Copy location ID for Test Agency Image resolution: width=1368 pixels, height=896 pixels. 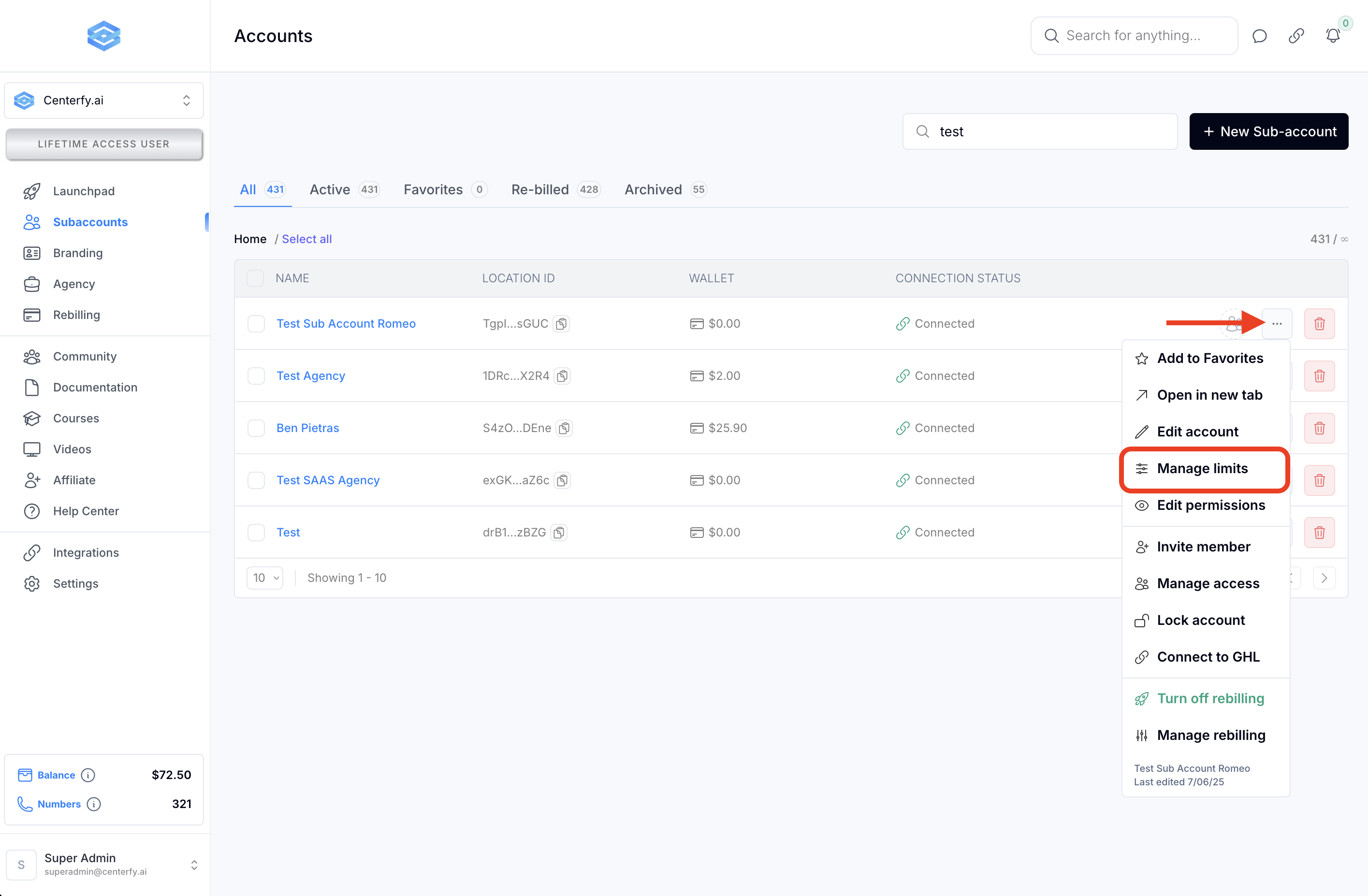562,376
